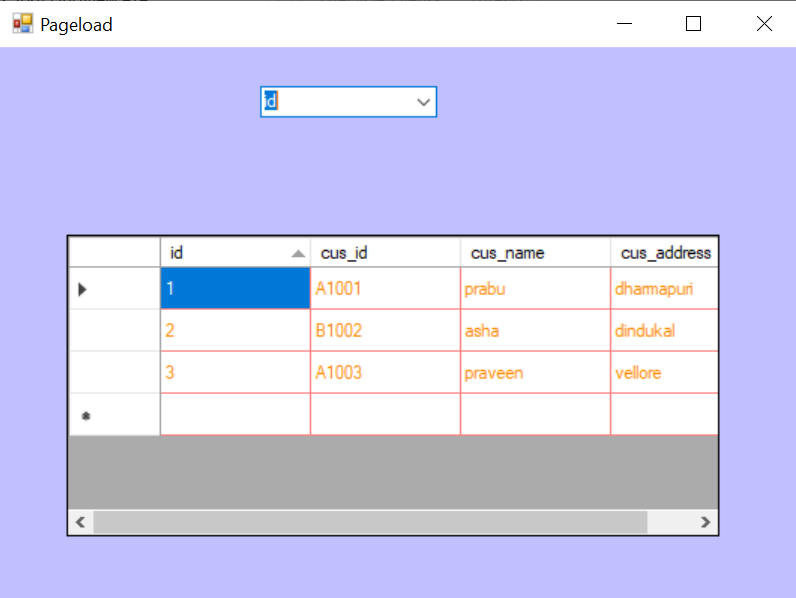
Task: Select the first row using its arrow header
Action: point(114,289)
